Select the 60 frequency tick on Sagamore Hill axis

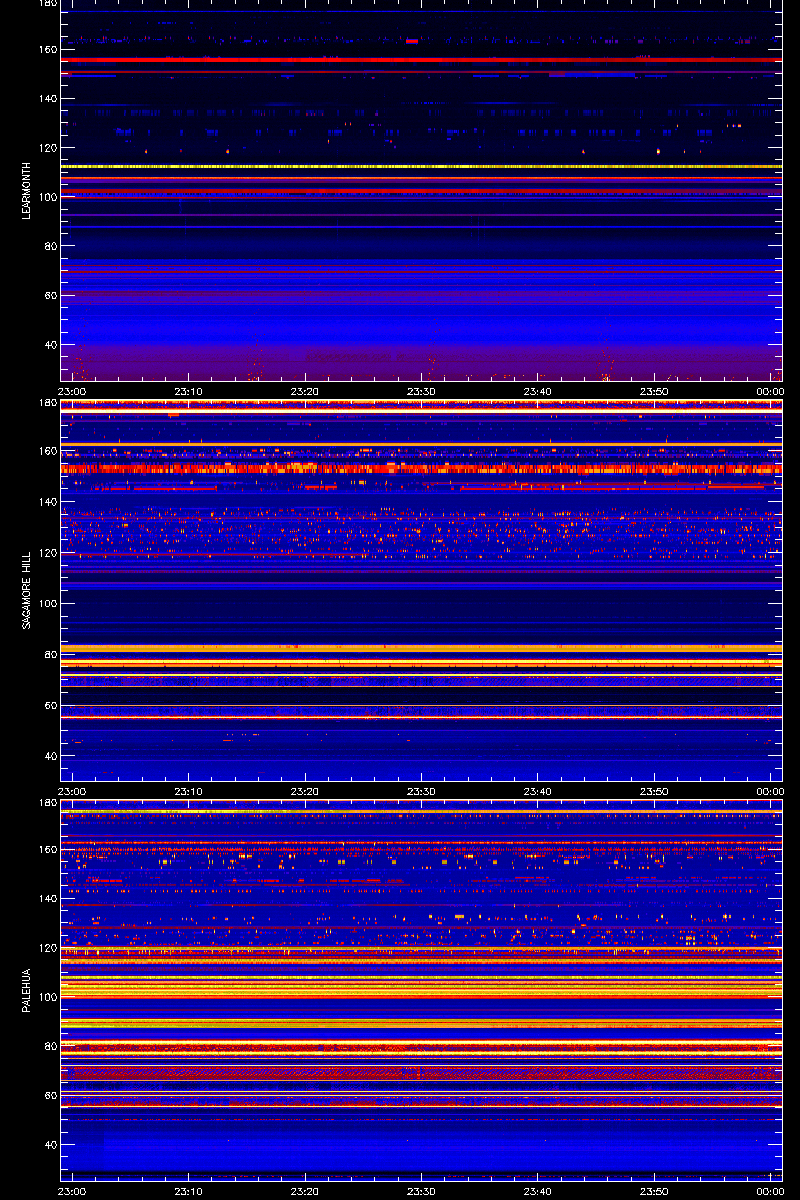click(x=51, y=706)
